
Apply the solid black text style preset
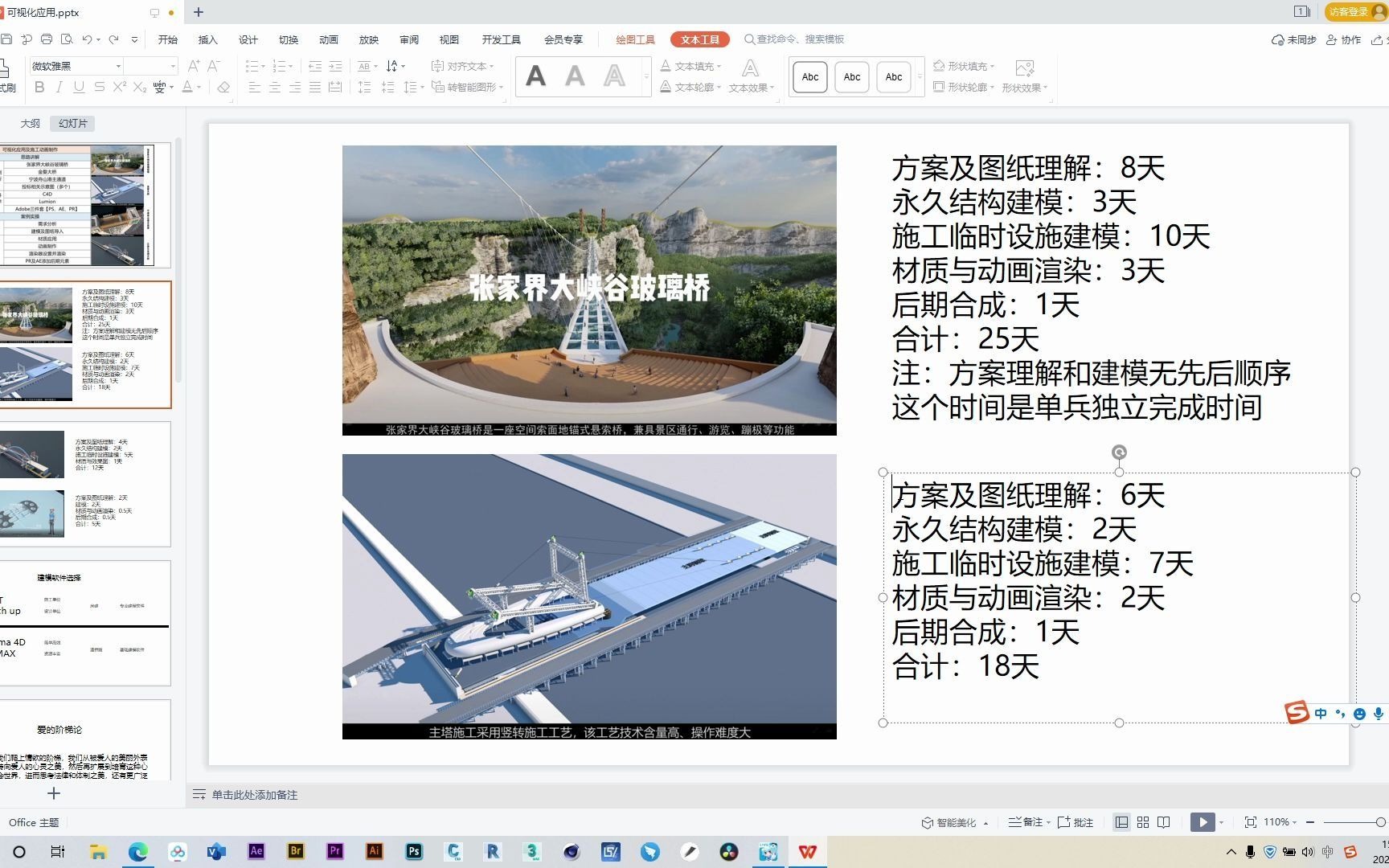pyautogui.click(x=535, y=76)
